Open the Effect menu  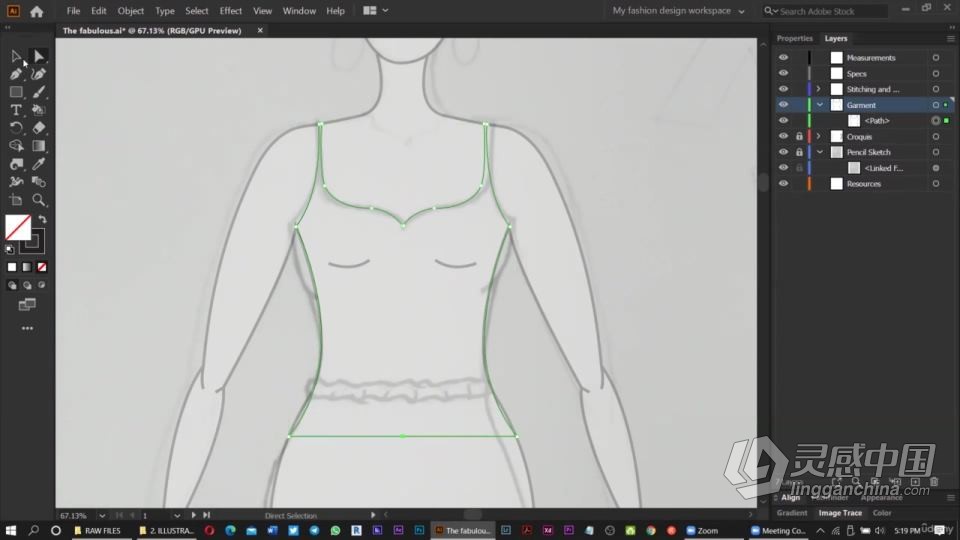231,11
